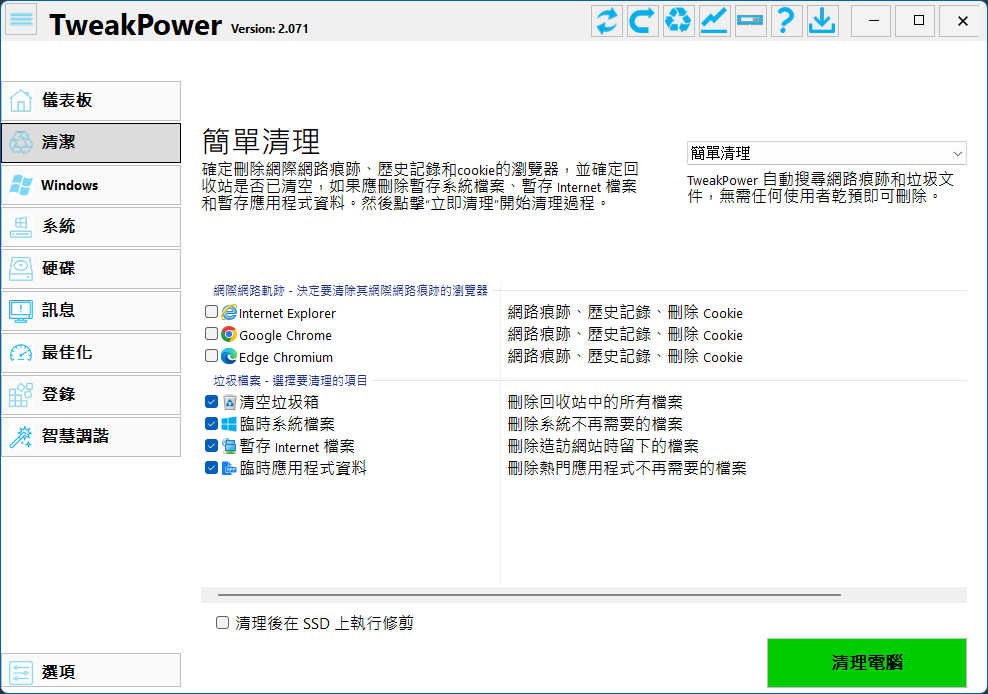Image resolution: width=988 pixels, height=694 pixels.
Task: Check the Google Chrome checkbox
Action: point(211,334)
